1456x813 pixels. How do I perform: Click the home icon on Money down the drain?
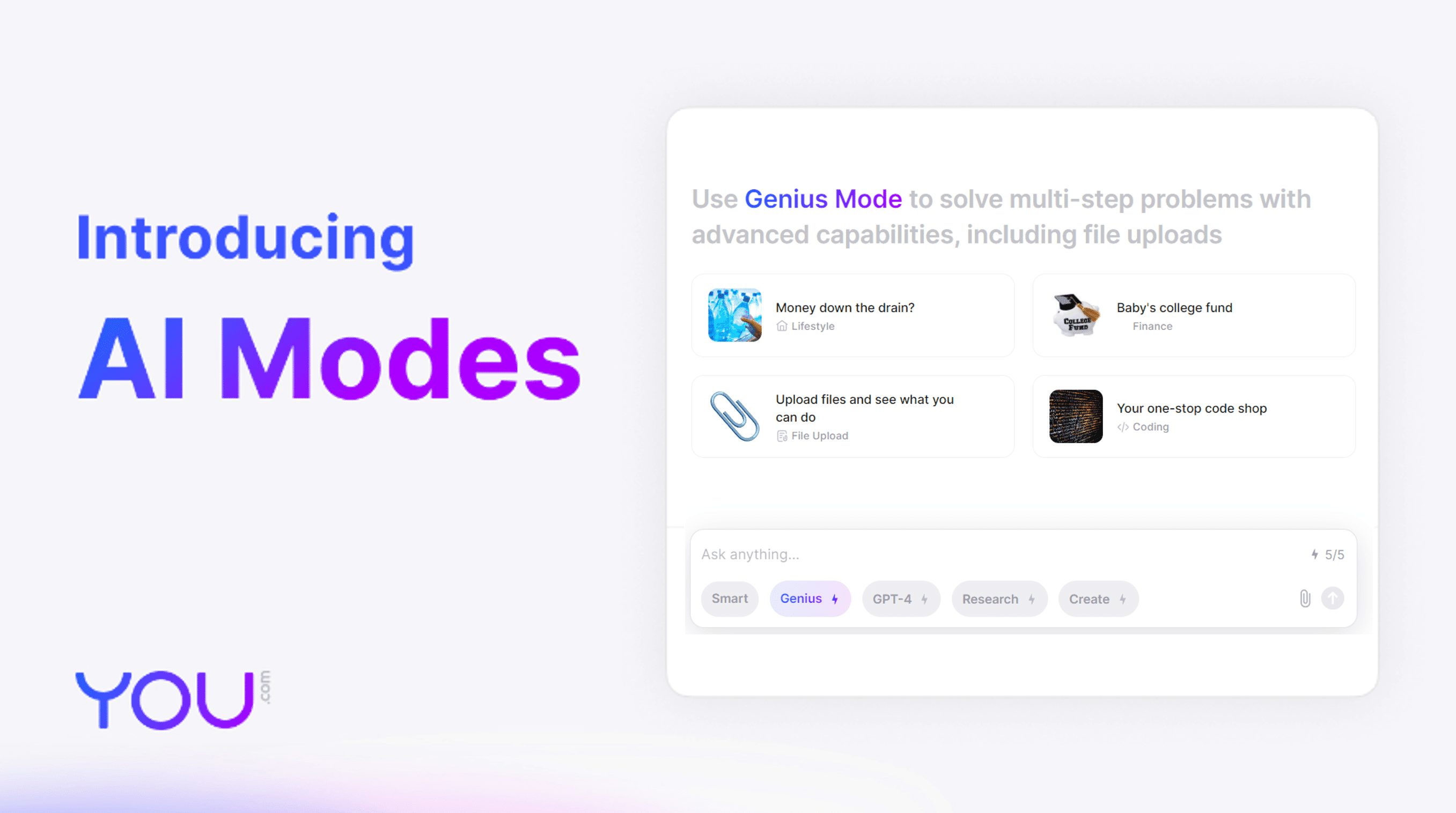coord(783,326)
